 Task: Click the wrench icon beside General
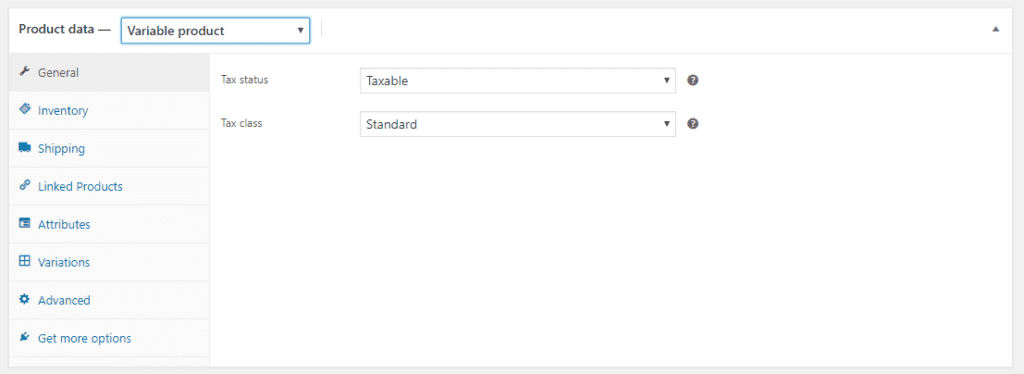pyautogui.click(x=24, y=72)
